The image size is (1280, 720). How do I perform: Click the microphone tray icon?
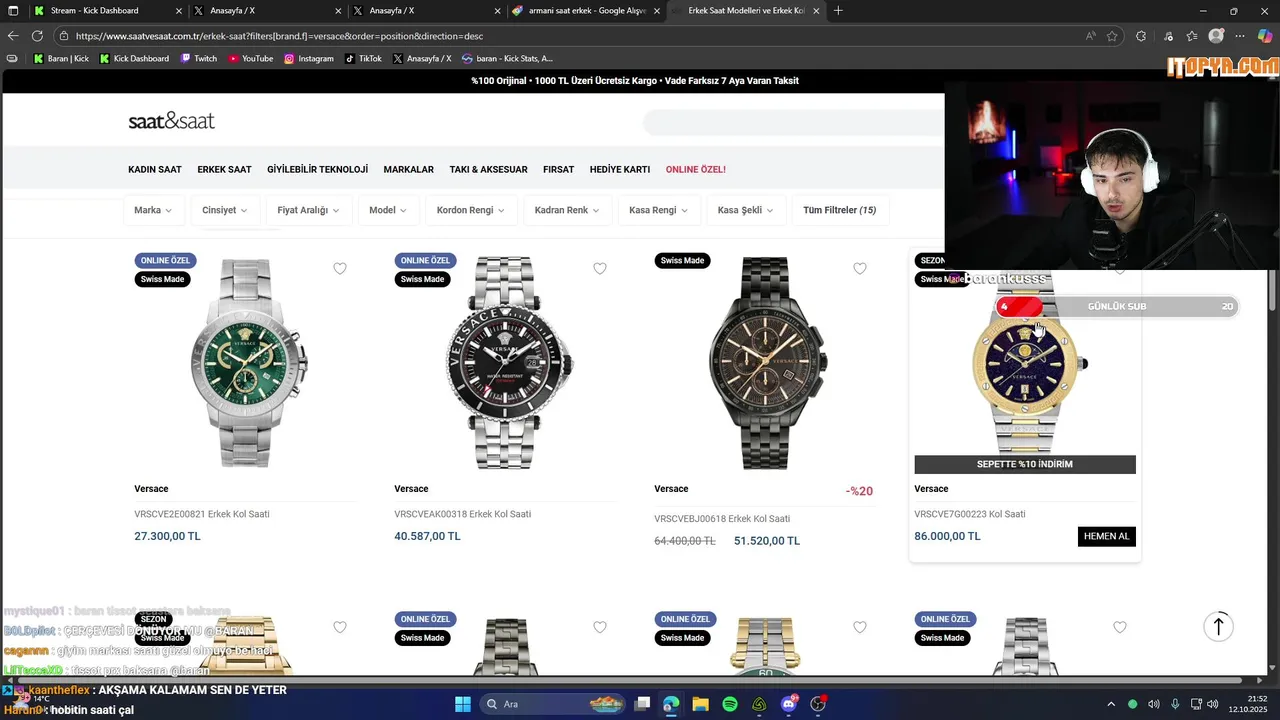coord(1175,704)
